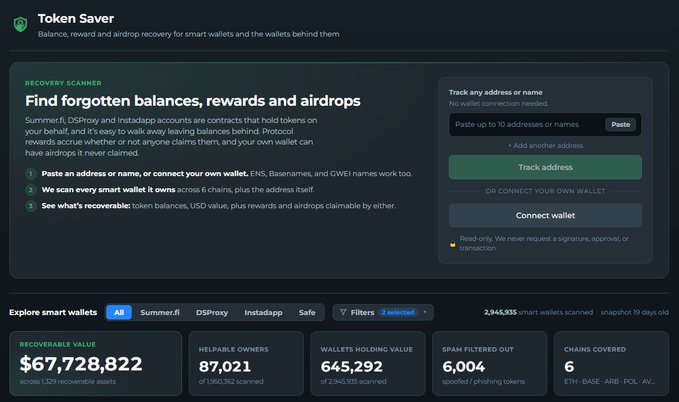Click 'of 1,950,362 scanned' text
The height and width of the screenshot is (402, 679).
[x=231, y=382]
